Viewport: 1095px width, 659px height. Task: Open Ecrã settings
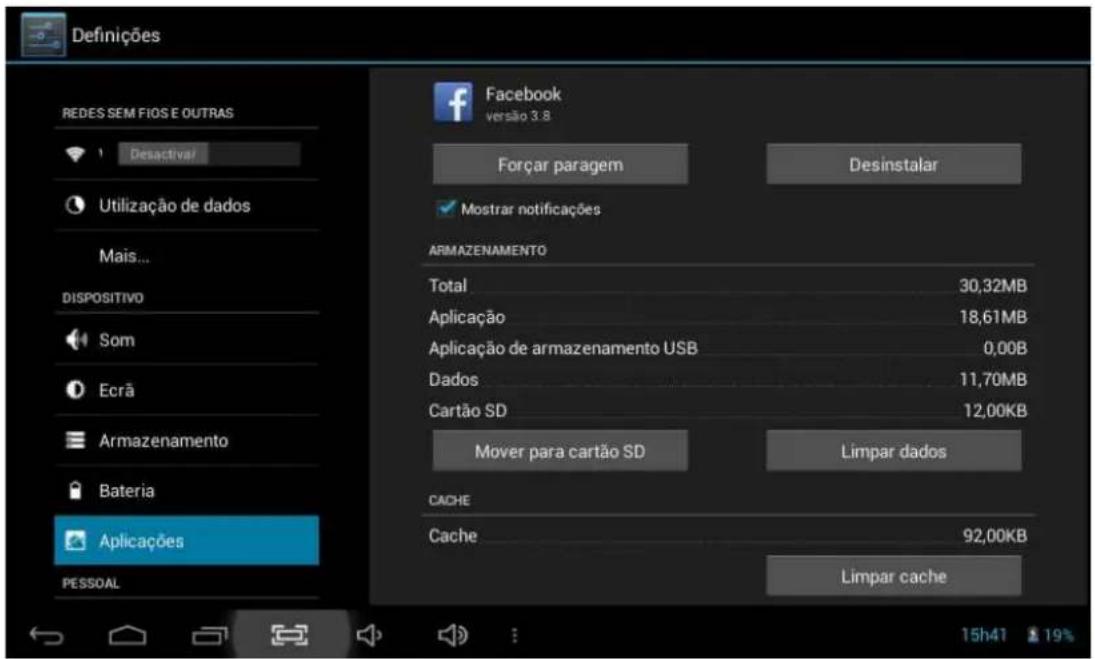(x=186, y=390)
